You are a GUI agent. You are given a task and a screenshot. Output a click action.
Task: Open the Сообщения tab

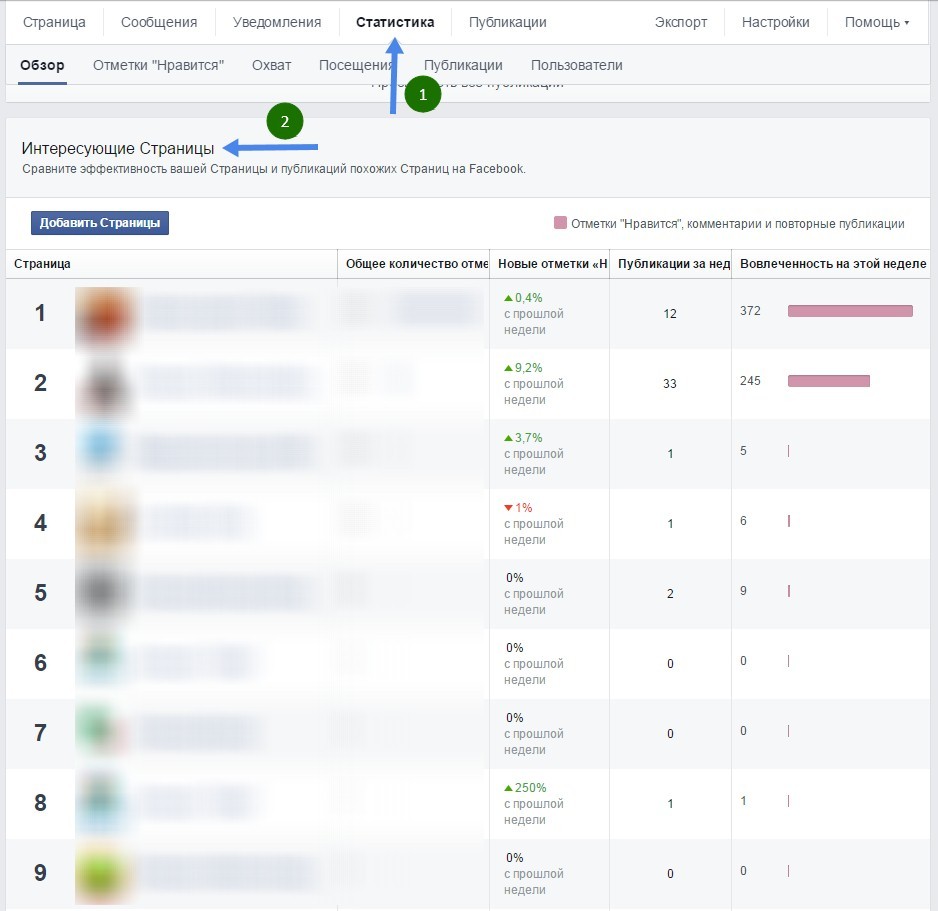point(159,22)
